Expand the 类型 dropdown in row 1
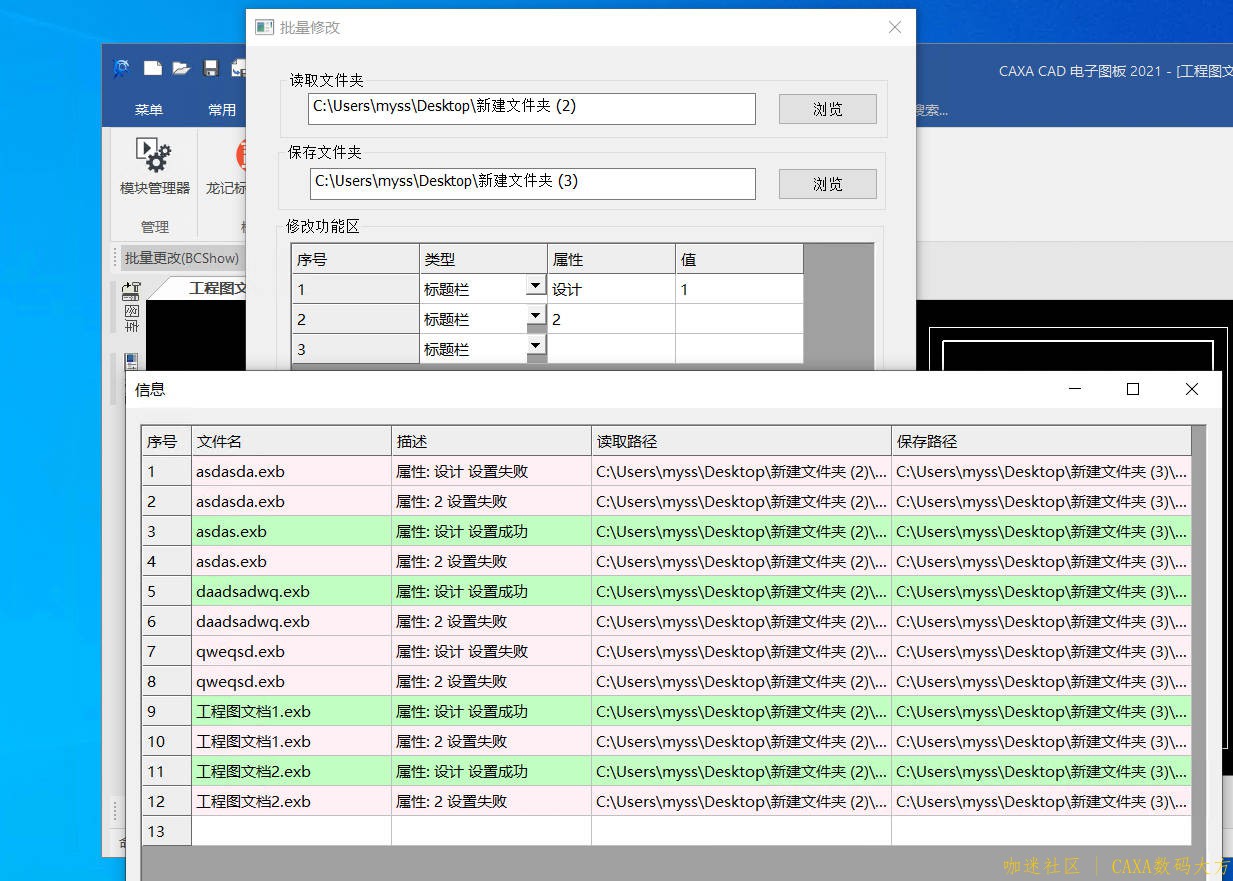The width and height of the screenshot is (1233, 881). coord(535,287)
